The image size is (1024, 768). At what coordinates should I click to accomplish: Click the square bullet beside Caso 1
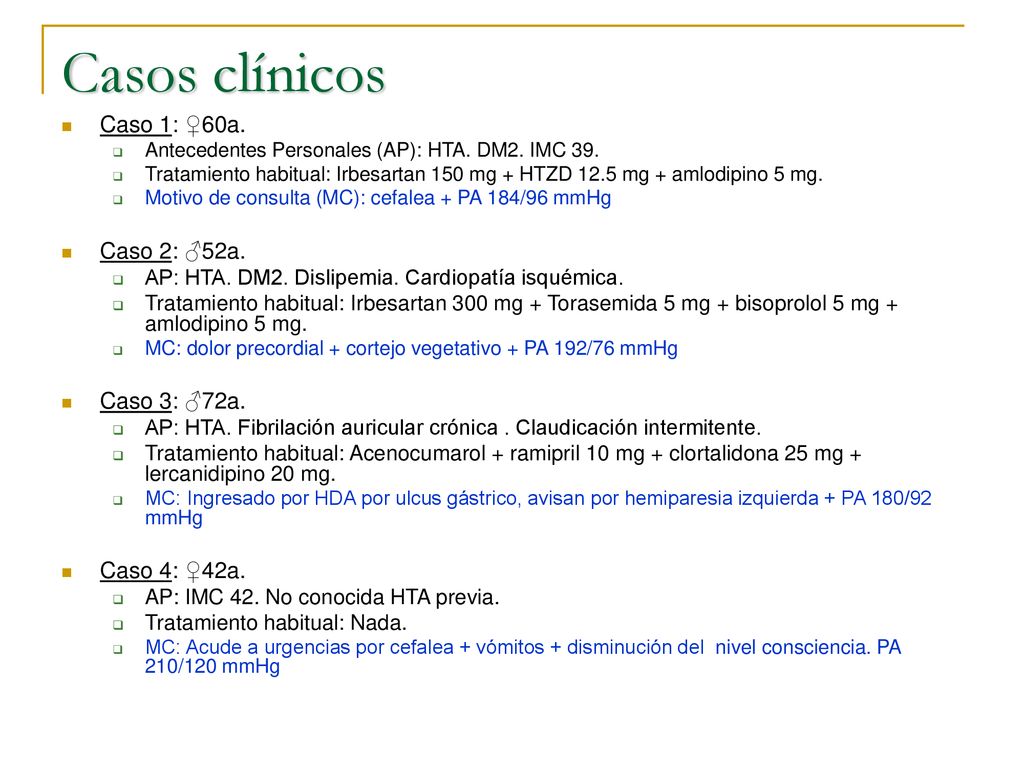[67, 127]
